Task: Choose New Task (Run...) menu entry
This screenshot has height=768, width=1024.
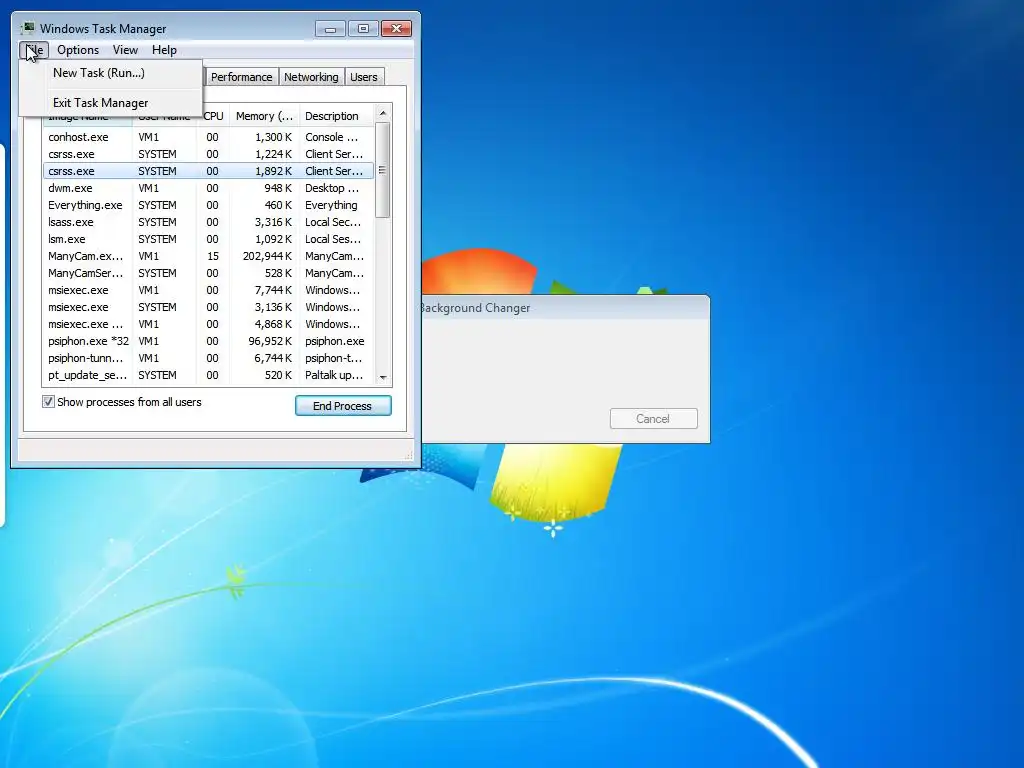Action: [x=110, y=73]
